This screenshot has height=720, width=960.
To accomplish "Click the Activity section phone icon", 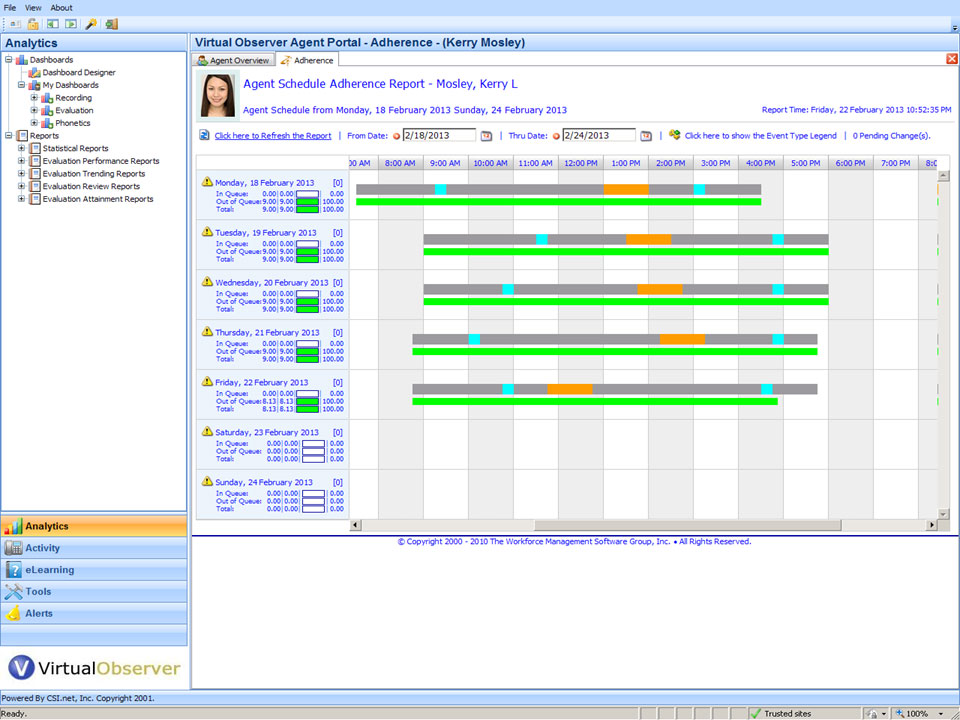I will (13, 548).
